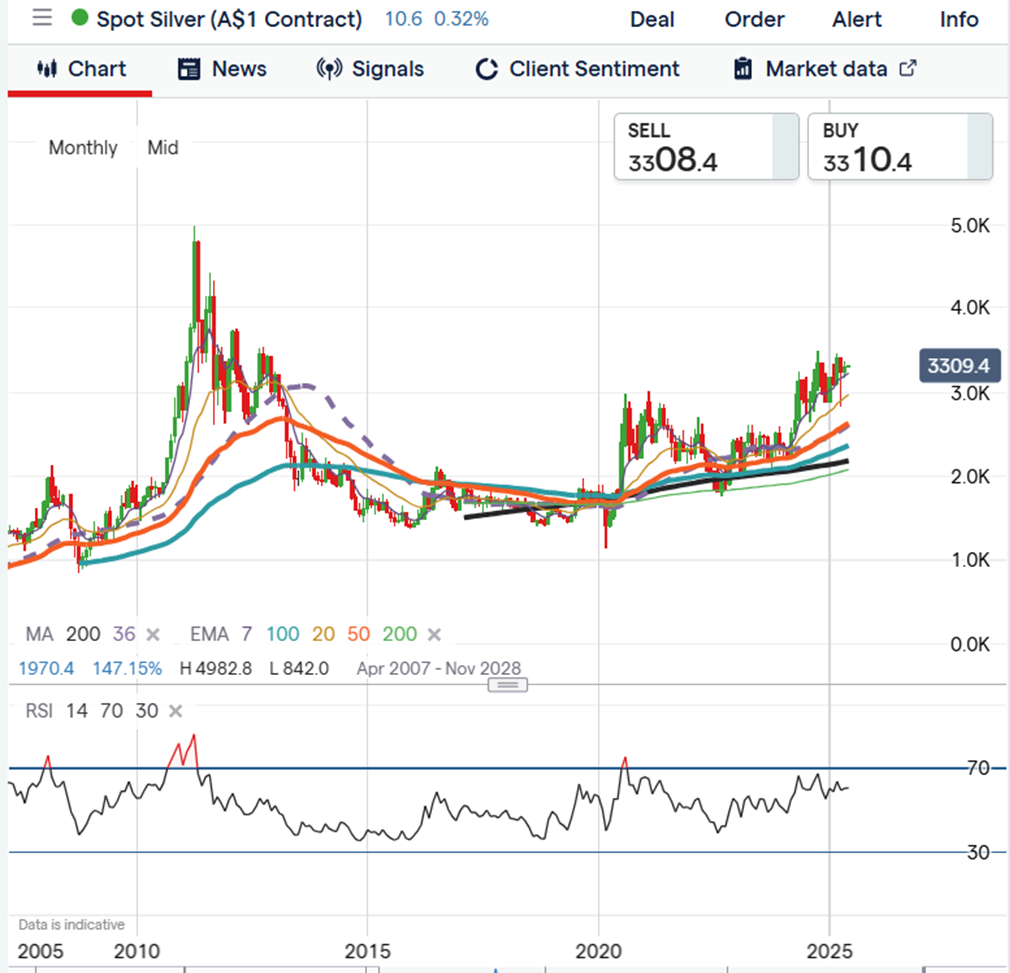The width and height of the screenshot is (1010, 973).
Task: Click the RSI 70 overbought setting
Action: (x=111, y=711)
